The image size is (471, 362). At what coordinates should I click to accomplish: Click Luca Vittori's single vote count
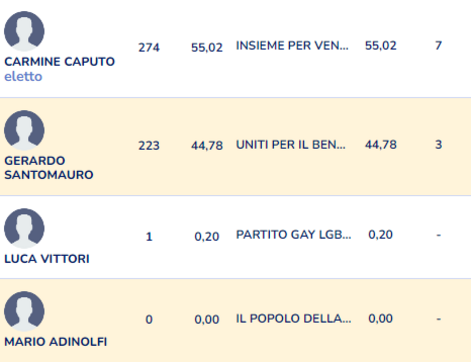[149, 237]
